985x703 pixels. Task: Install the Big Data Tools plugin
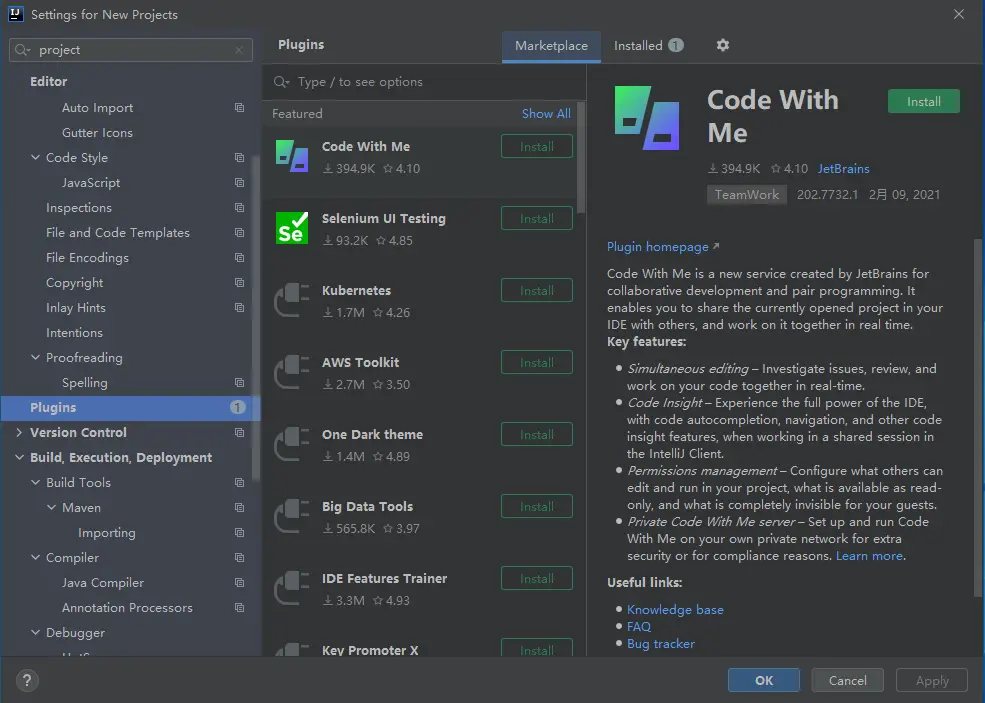tap(536, 506)
